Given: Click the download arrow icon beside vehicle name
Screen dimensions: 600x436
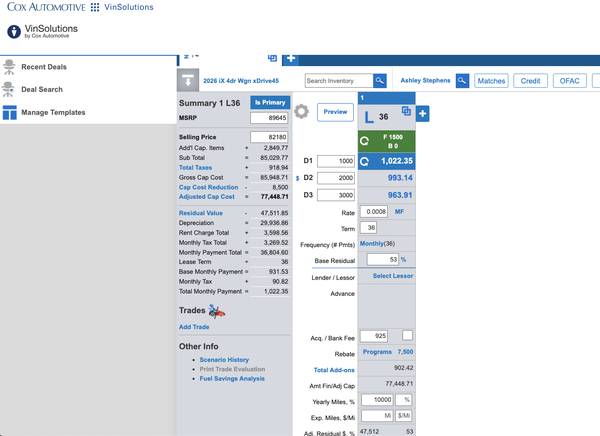Looking at the screenshot, I should (x=188, y=80).
